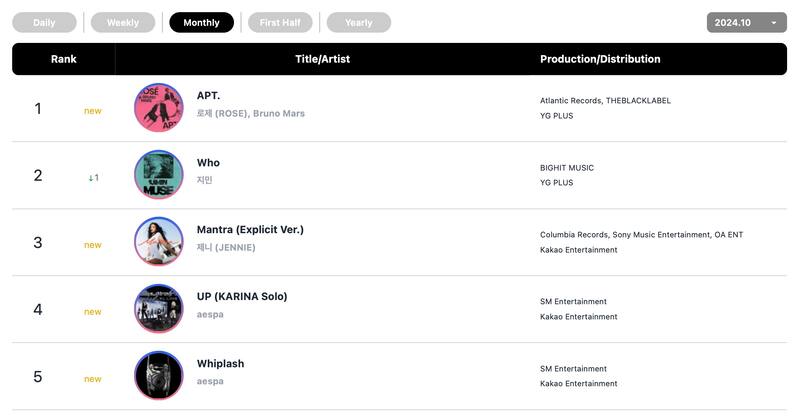Screen dimensions: 800x417
Task: Switch to the First Half tab
Action: coord(280,22)
